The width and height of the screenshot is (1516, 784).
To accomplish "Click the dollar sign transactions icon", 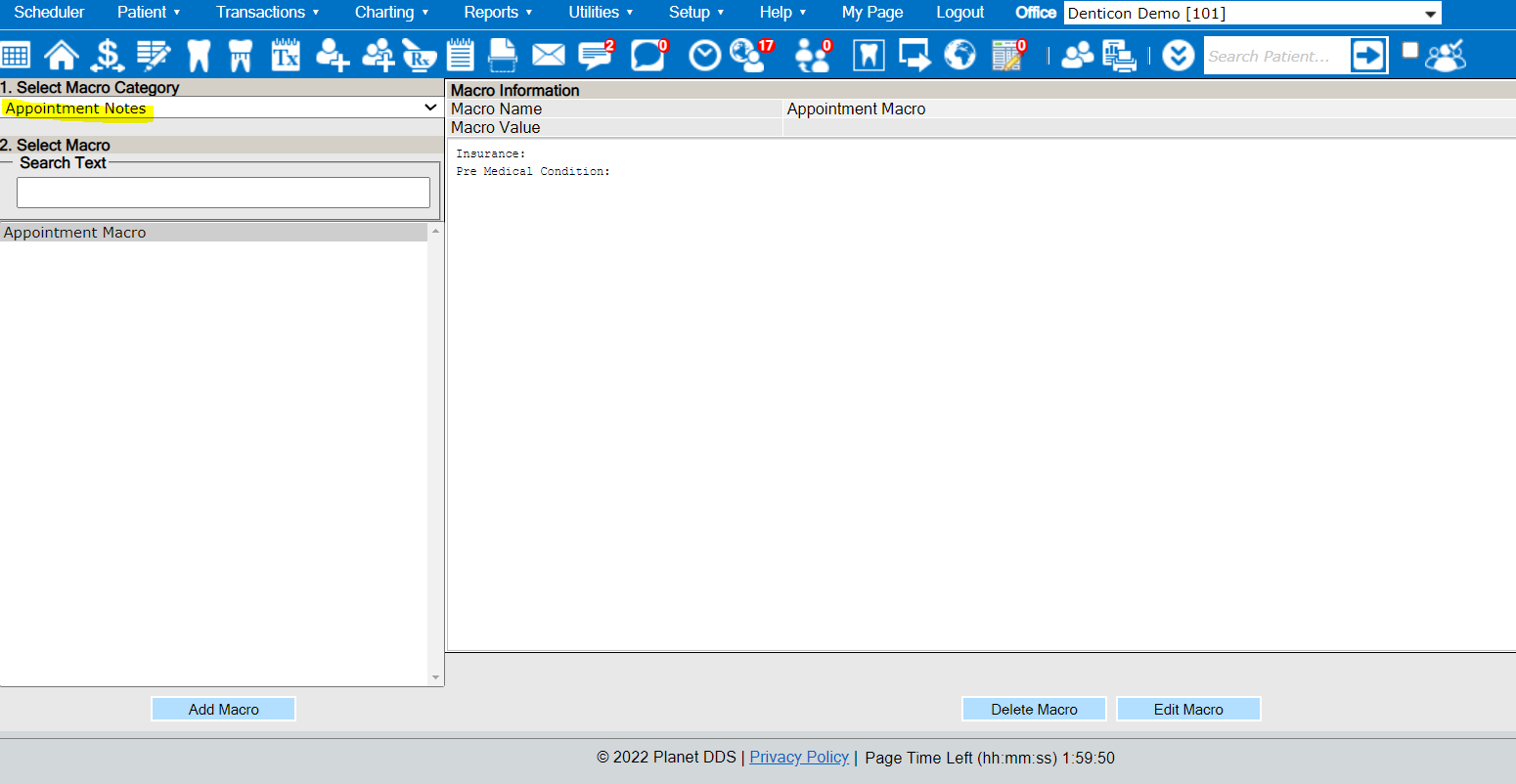I will pyautogui.click(x=107, y=55).
